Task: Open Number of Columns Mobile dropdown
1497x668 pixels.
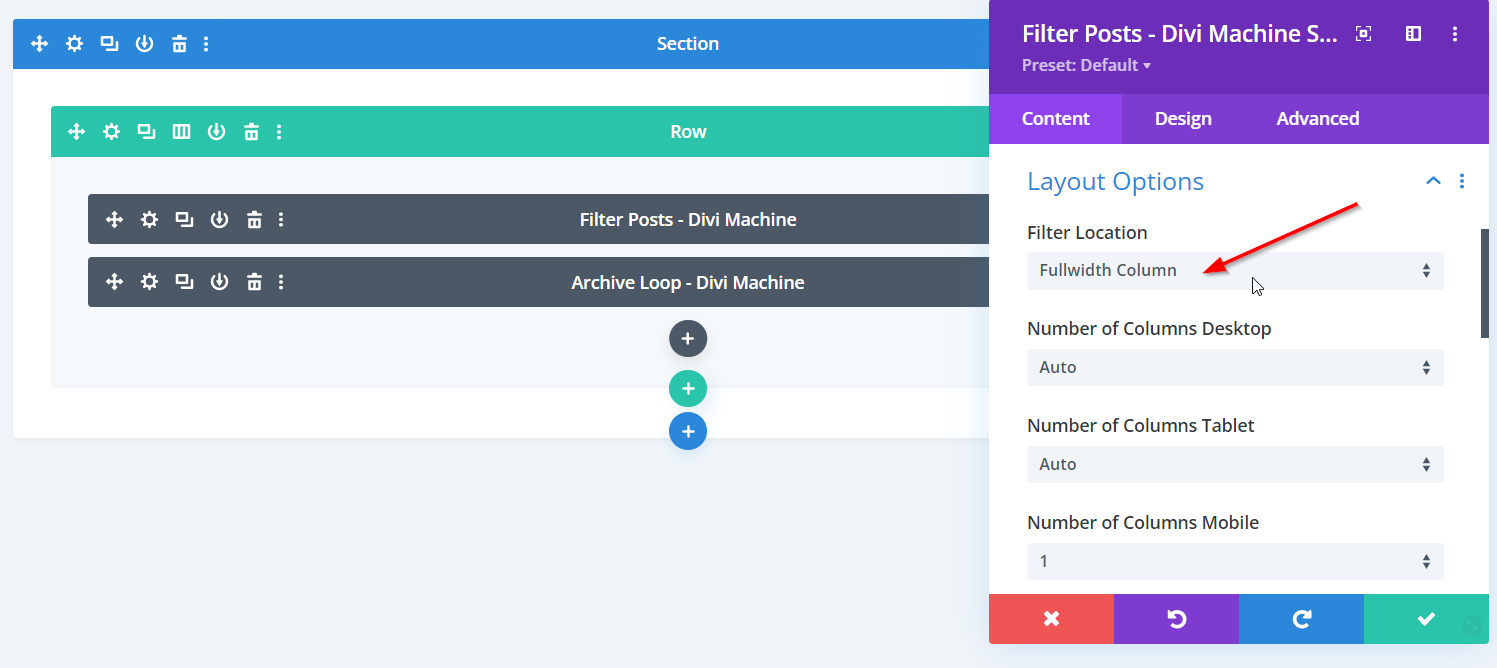Action: 1234,562
